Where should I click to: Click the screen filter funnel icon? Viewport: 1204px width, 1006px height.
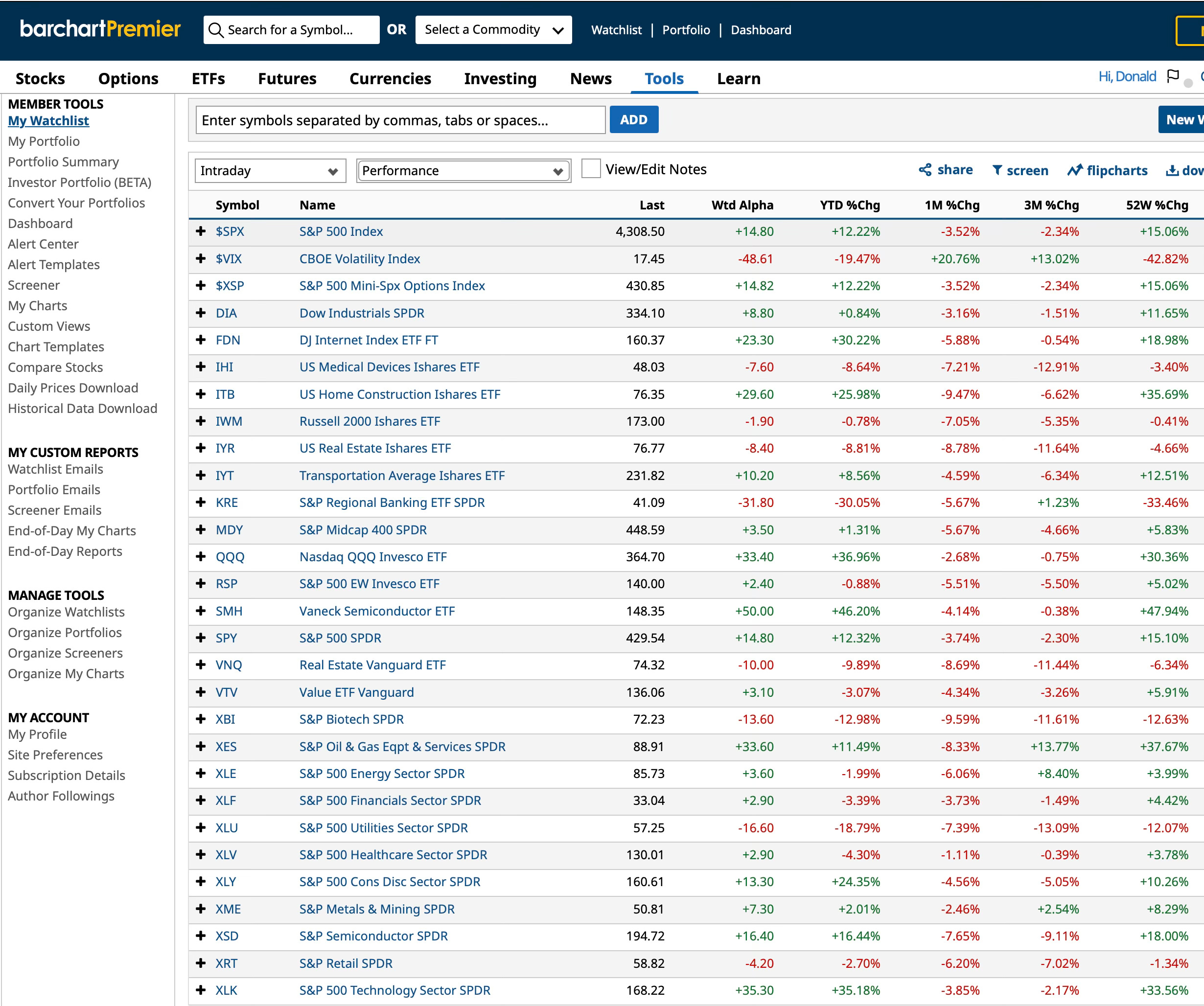tap(997, 170)
